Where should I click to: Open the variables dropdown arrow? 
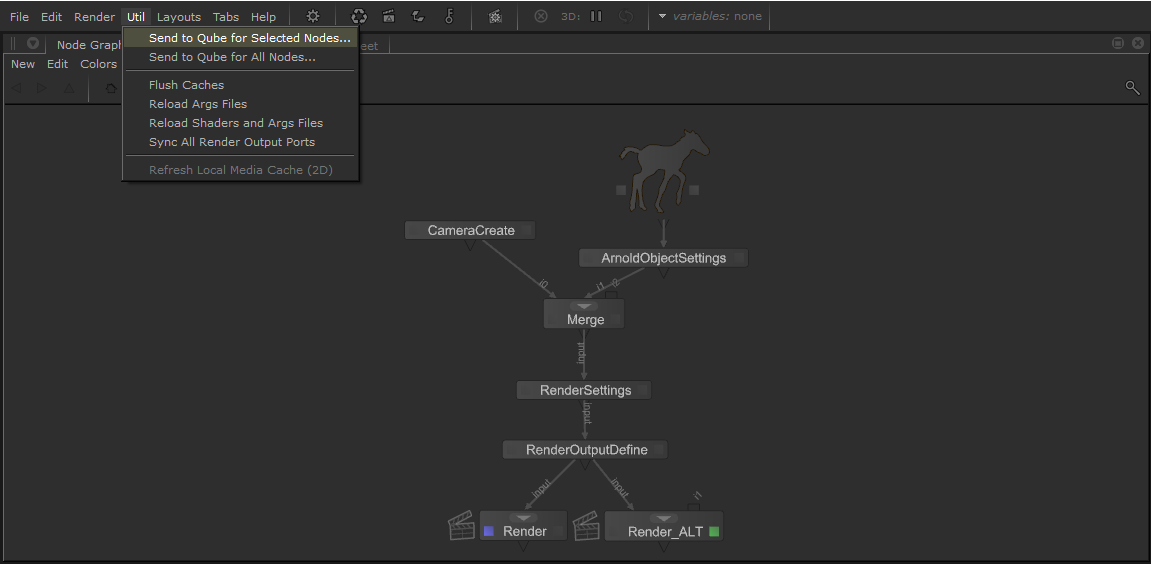coord(661,16)
